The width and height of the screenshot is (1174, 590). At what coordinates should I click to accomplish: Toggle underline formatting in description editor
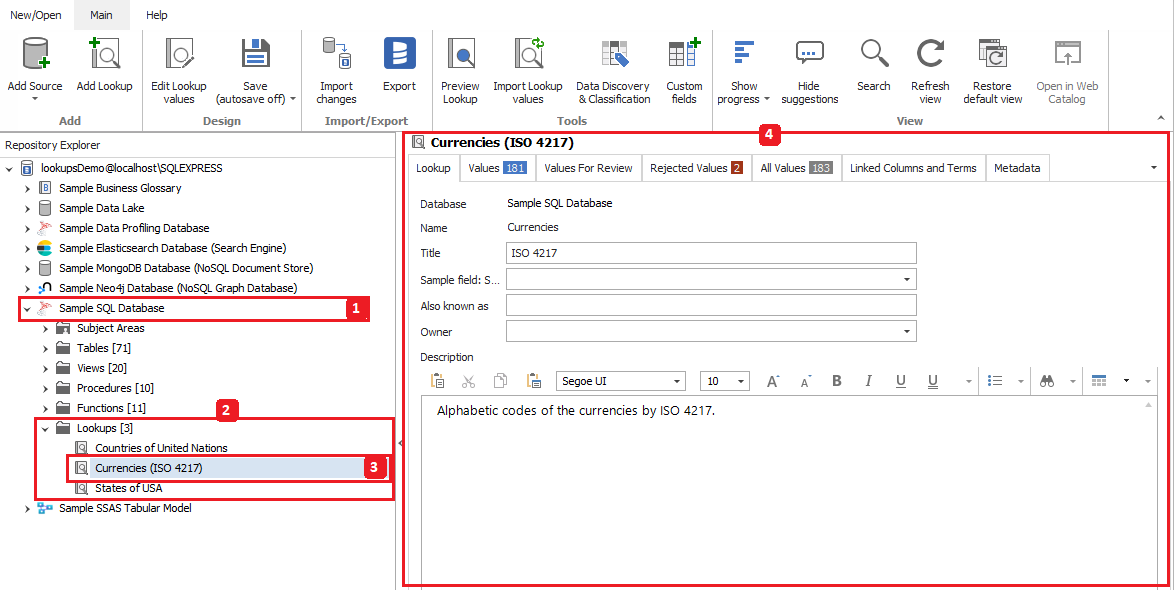pos(900,381)
